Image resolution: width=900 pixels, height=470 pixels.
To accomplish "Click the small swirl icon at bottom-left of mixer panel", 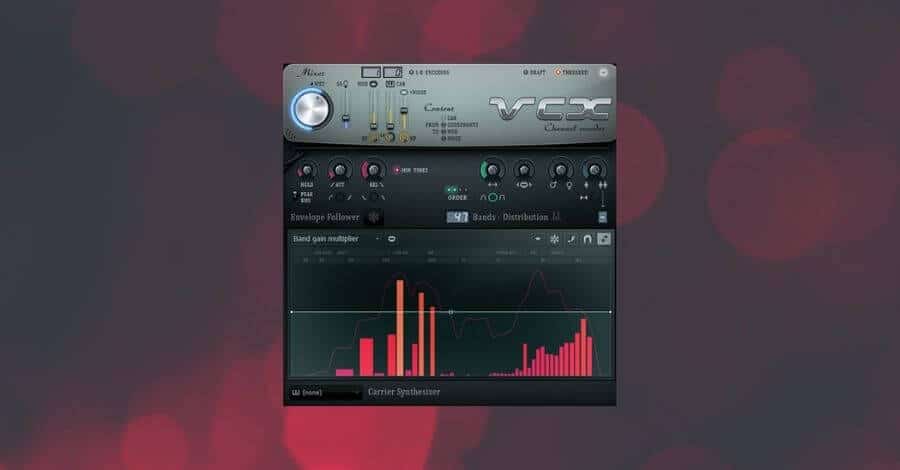I will point(290,135).
